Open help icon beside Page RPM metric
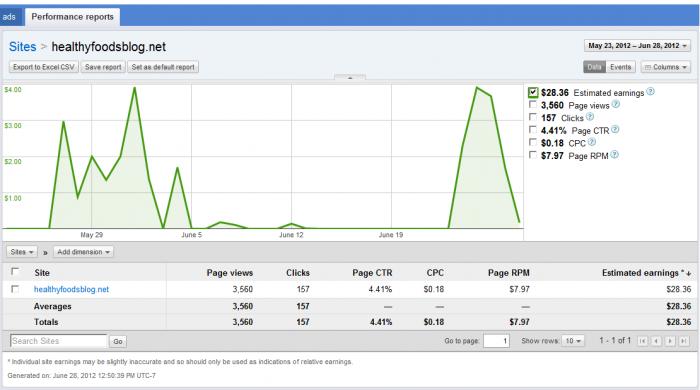 (x=614, y=155)
